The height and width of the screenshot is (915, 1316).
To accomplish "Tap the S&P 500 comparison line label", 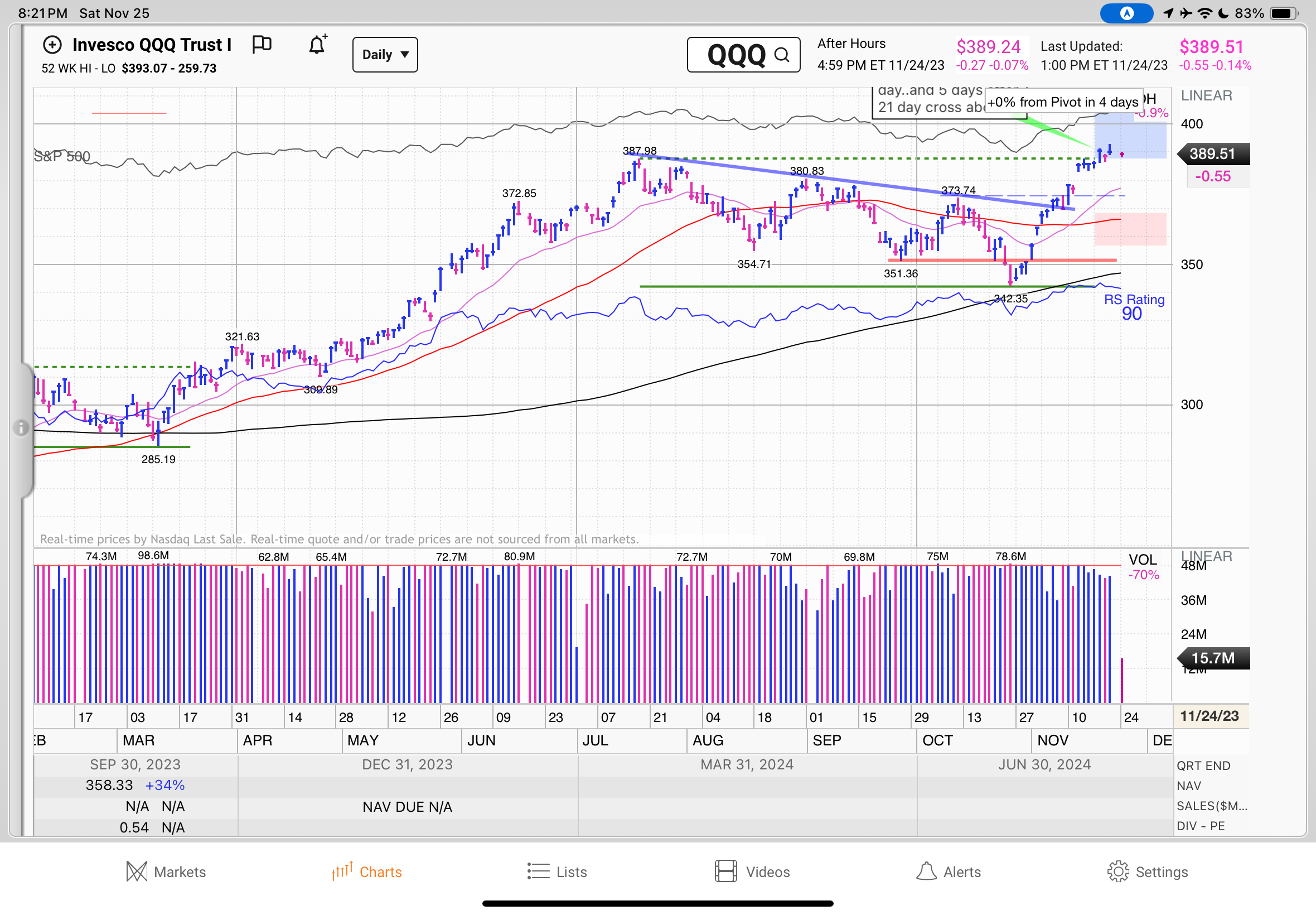I will 62,156.
